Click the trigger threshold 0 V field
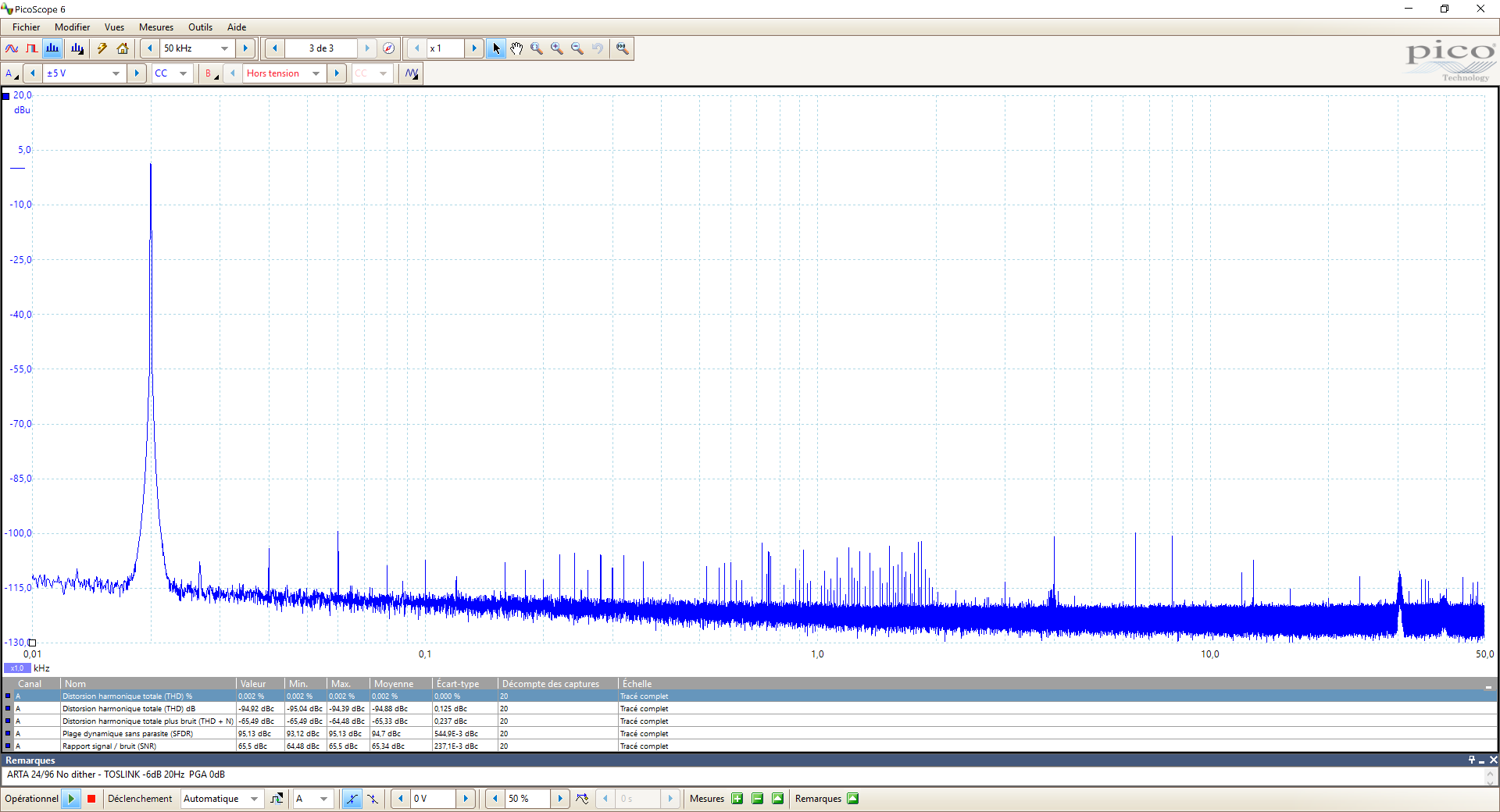 click(433, 799)
